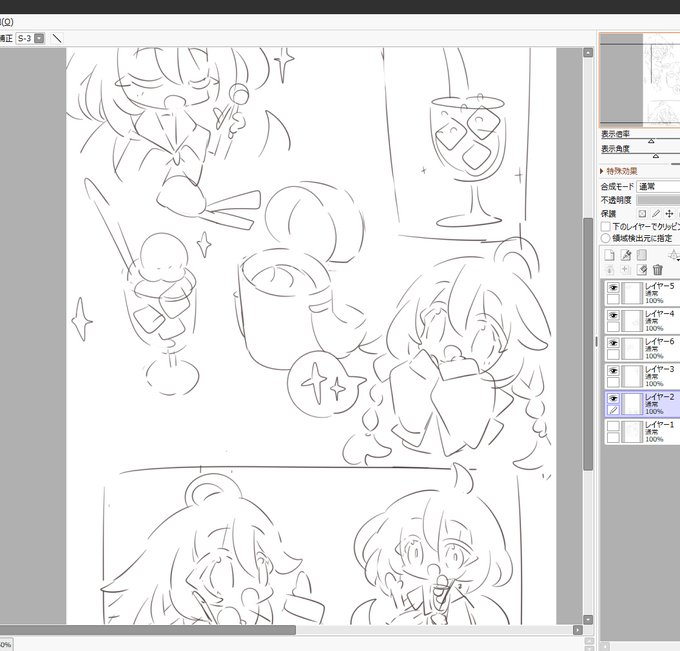Toggle move protection cross-arrow icon
This screenshot has height=651, width=680.
[x=669, y=213]
